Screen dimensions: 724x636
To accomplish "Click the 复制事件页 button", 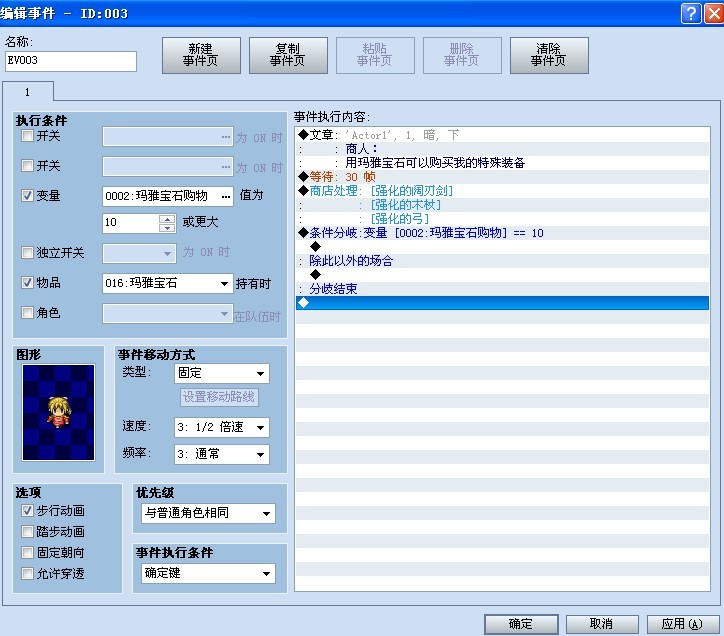I will (288, 55).
